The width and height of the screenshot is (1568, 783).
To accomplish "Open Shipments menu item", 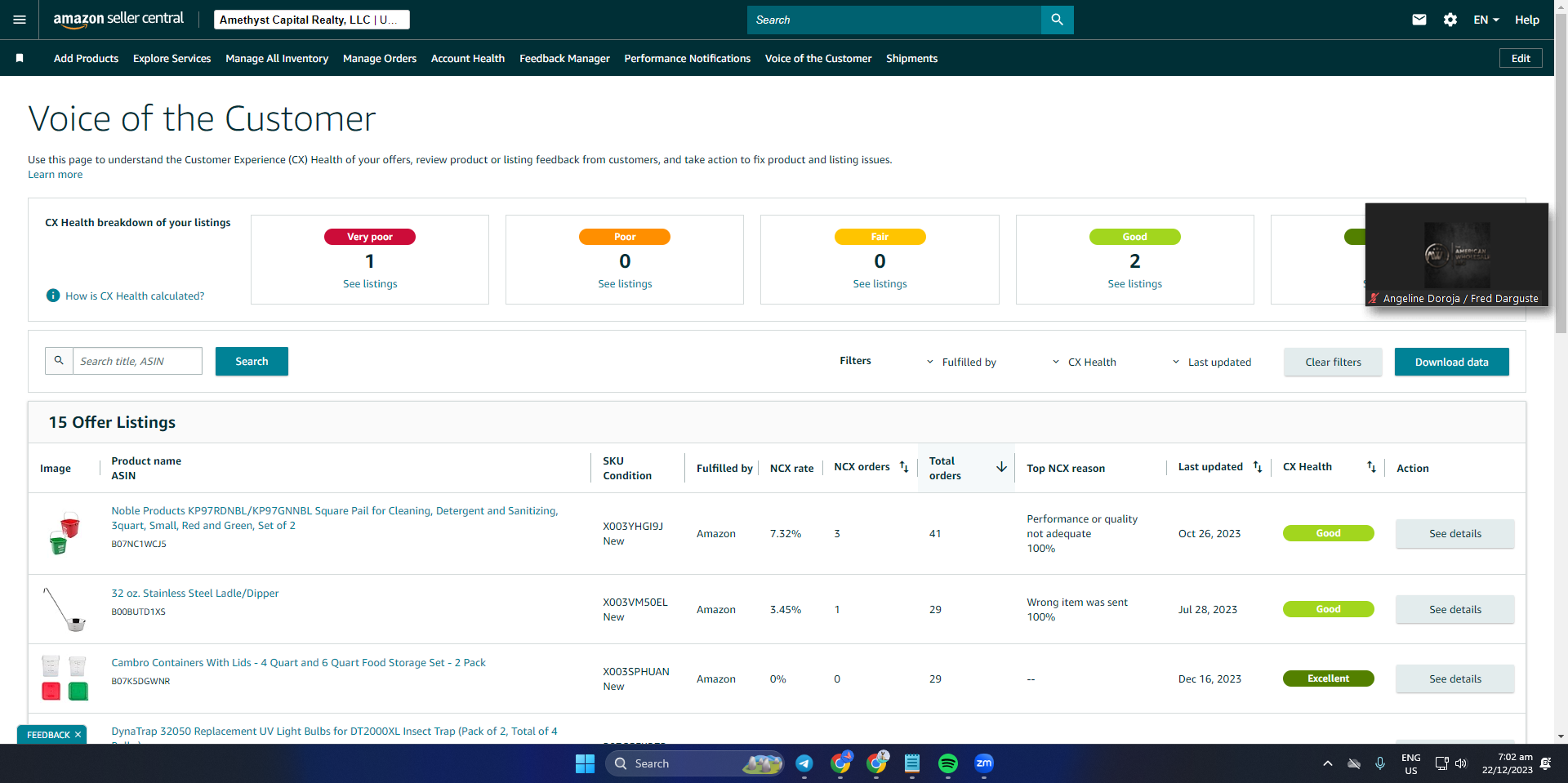I will pos(911,58).
